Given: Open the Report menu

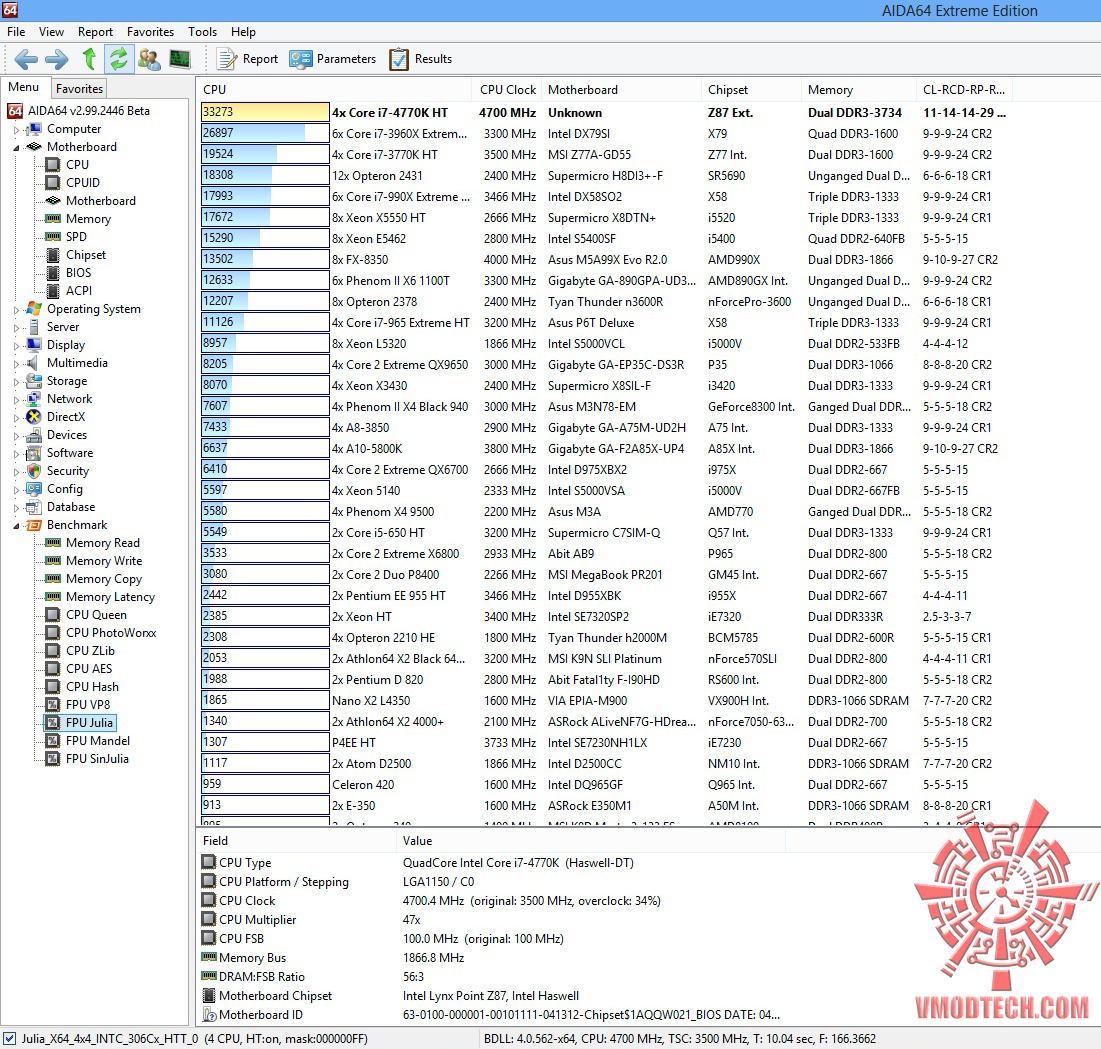Looking at the screenshot, I should 95,32.
